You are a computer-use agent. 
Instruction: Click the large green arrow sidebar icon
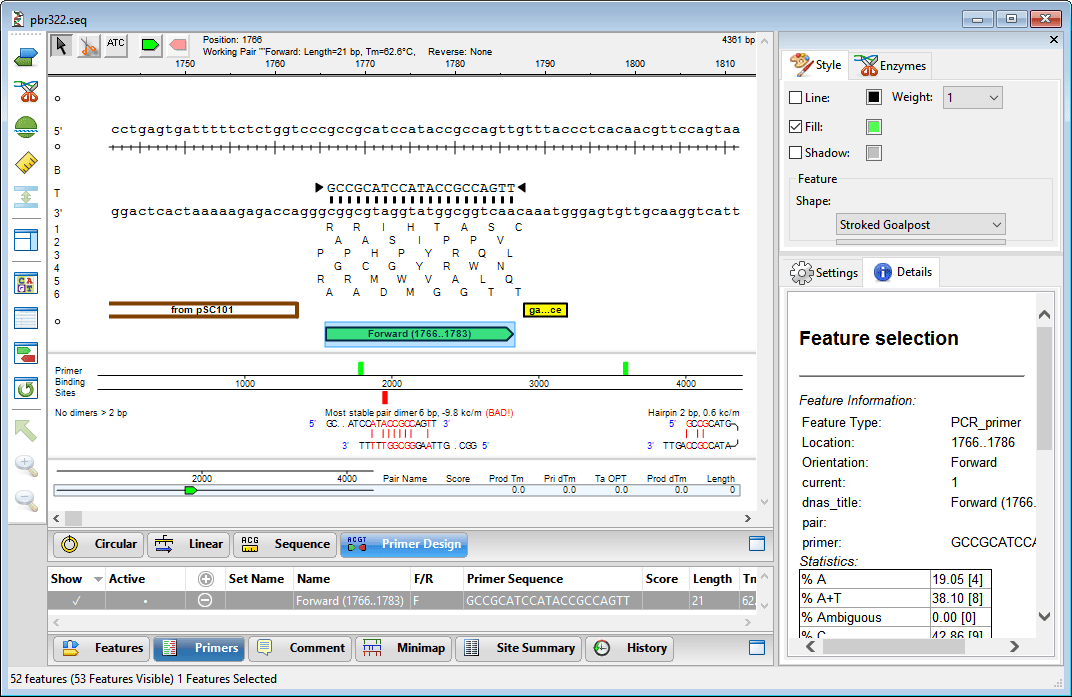pyautogui.click(x=26, y=430)
